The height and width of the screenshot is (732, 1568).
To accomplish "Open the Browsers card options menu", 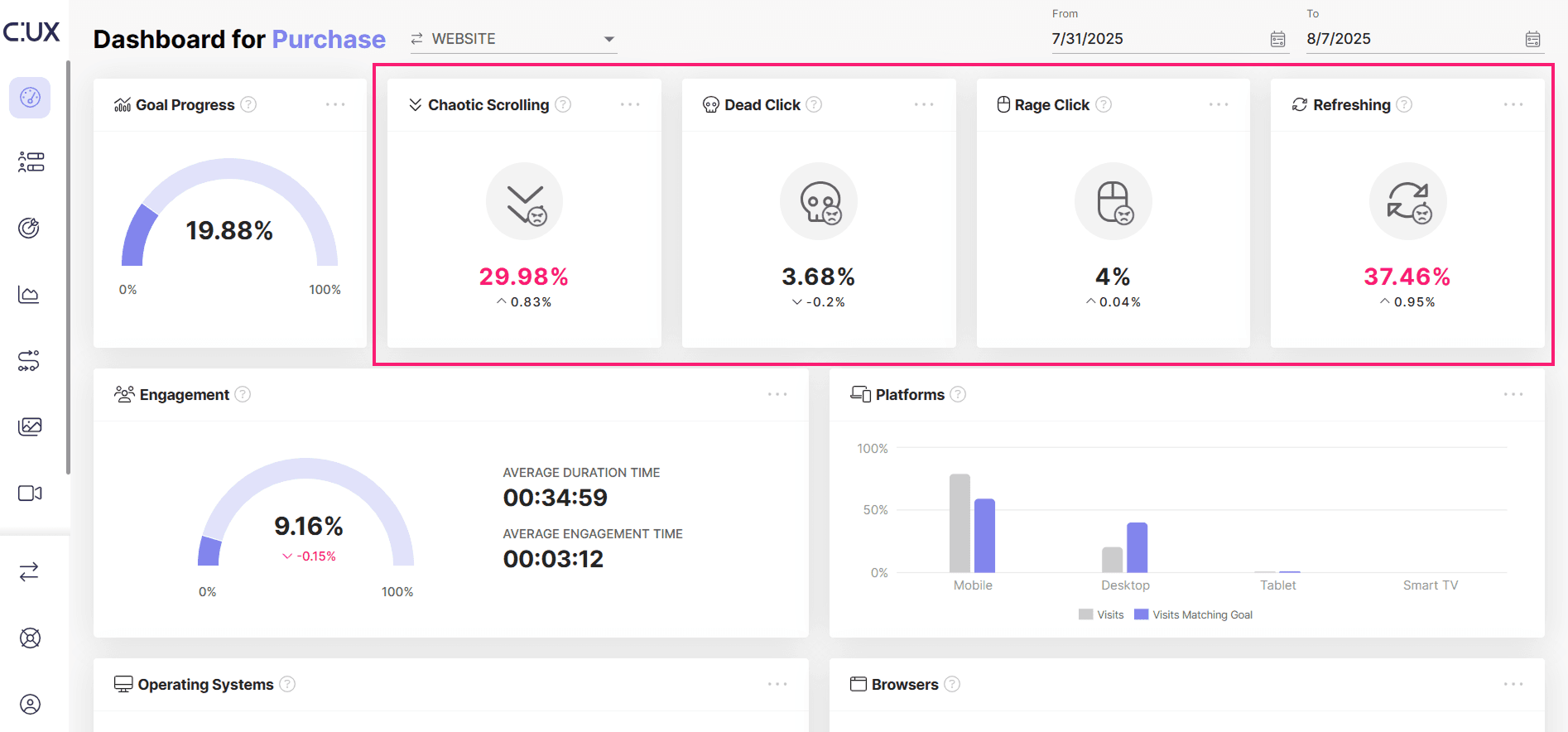I will click(1513, 684).
